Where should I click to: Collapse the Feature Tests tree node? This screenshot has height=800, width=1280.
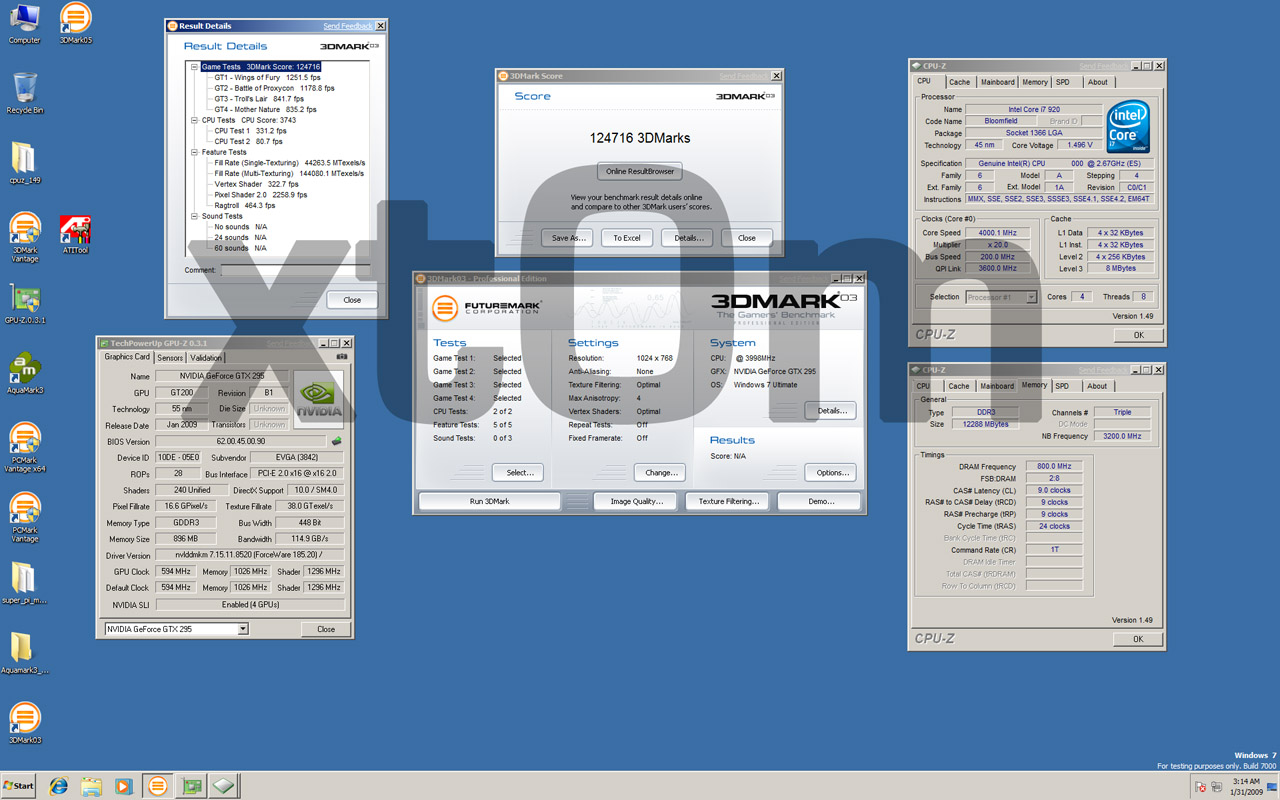195,152
